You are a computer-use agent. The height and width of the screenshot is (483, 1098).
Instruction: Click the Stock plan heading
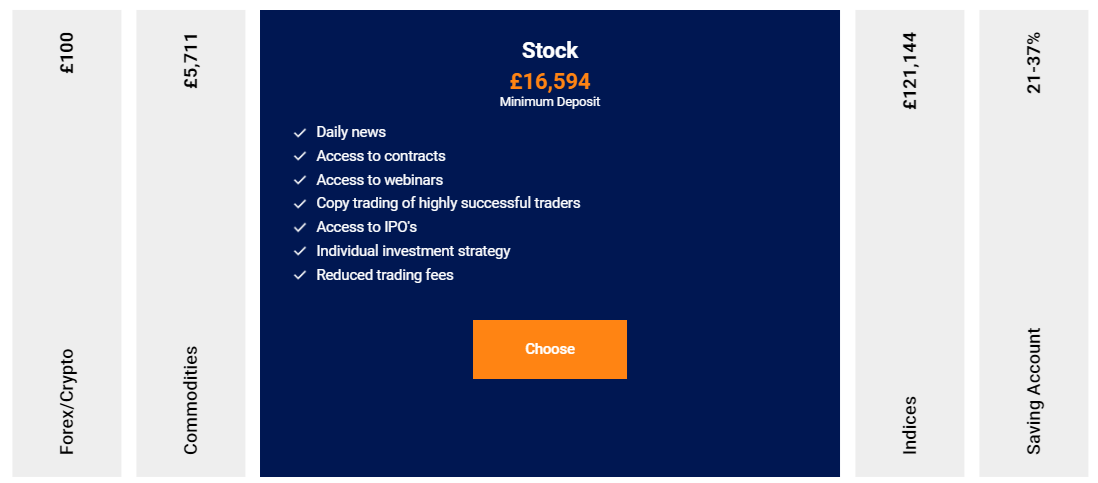pyautogui.click(x=550, y=50)
